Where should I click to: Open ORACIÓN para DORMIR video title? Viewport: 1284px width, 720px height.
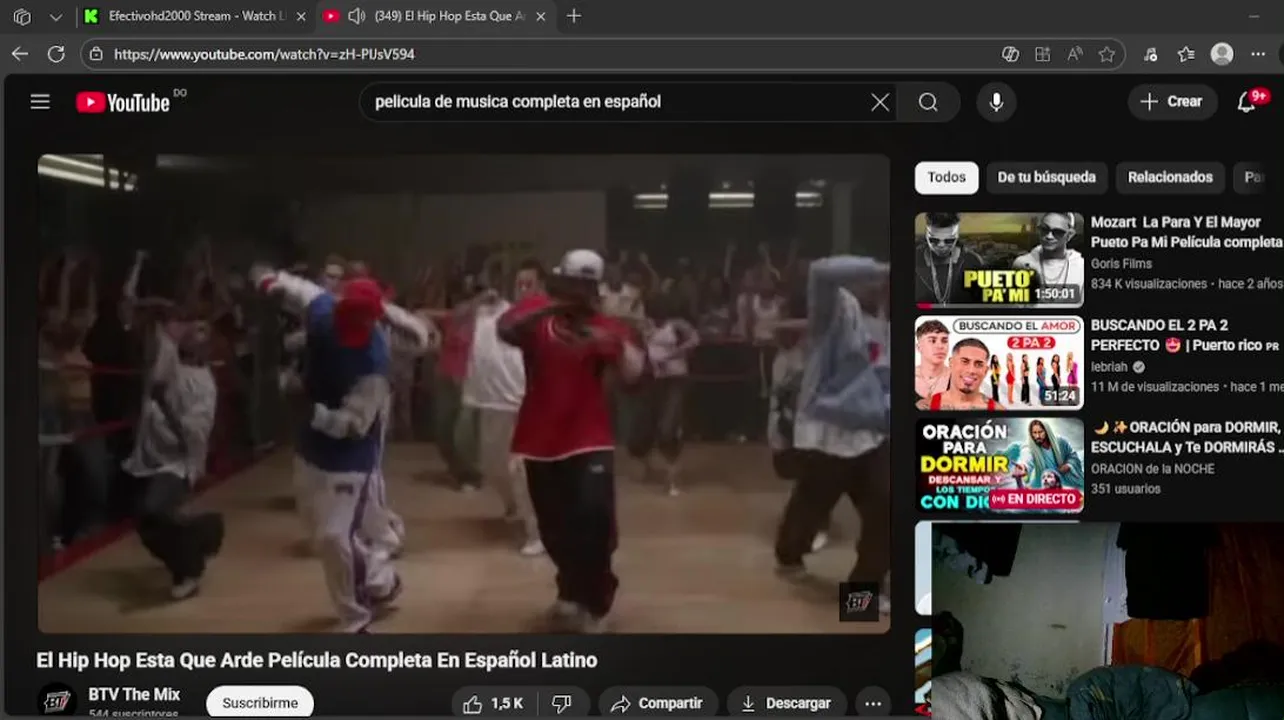1186,437
